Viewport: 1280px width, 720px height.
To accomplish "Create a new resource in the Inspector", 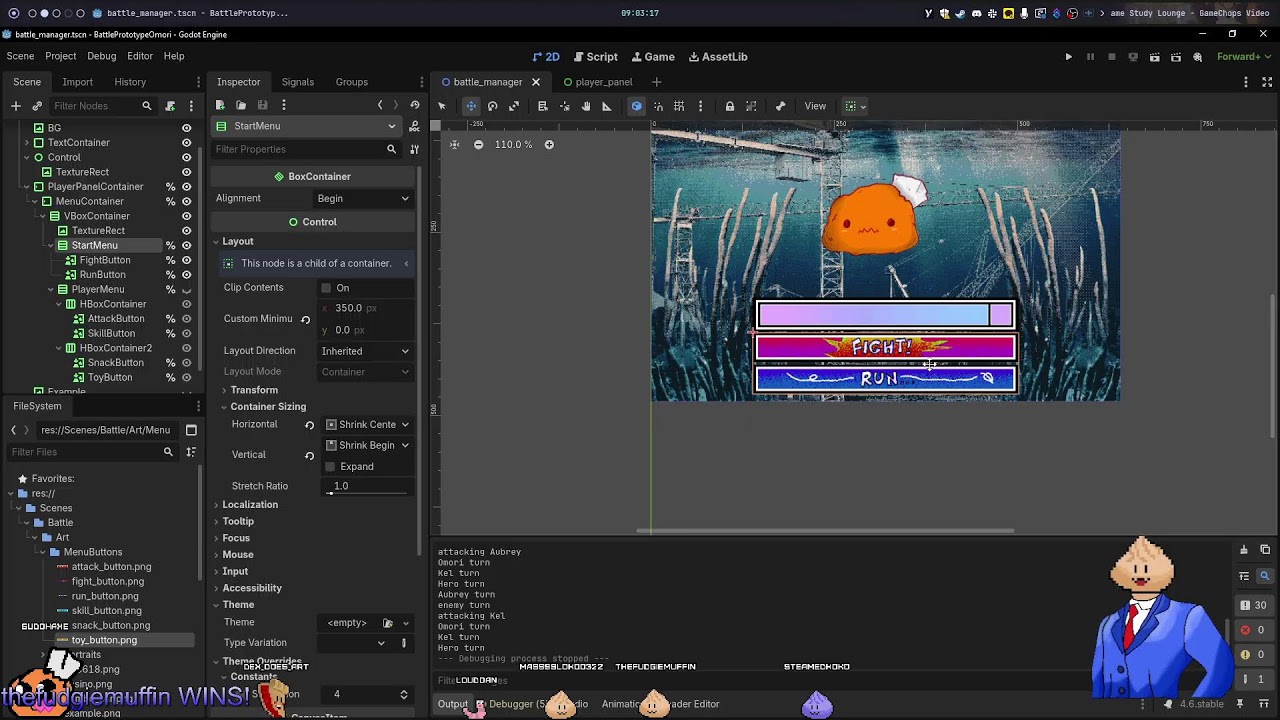I will (220, 105).
